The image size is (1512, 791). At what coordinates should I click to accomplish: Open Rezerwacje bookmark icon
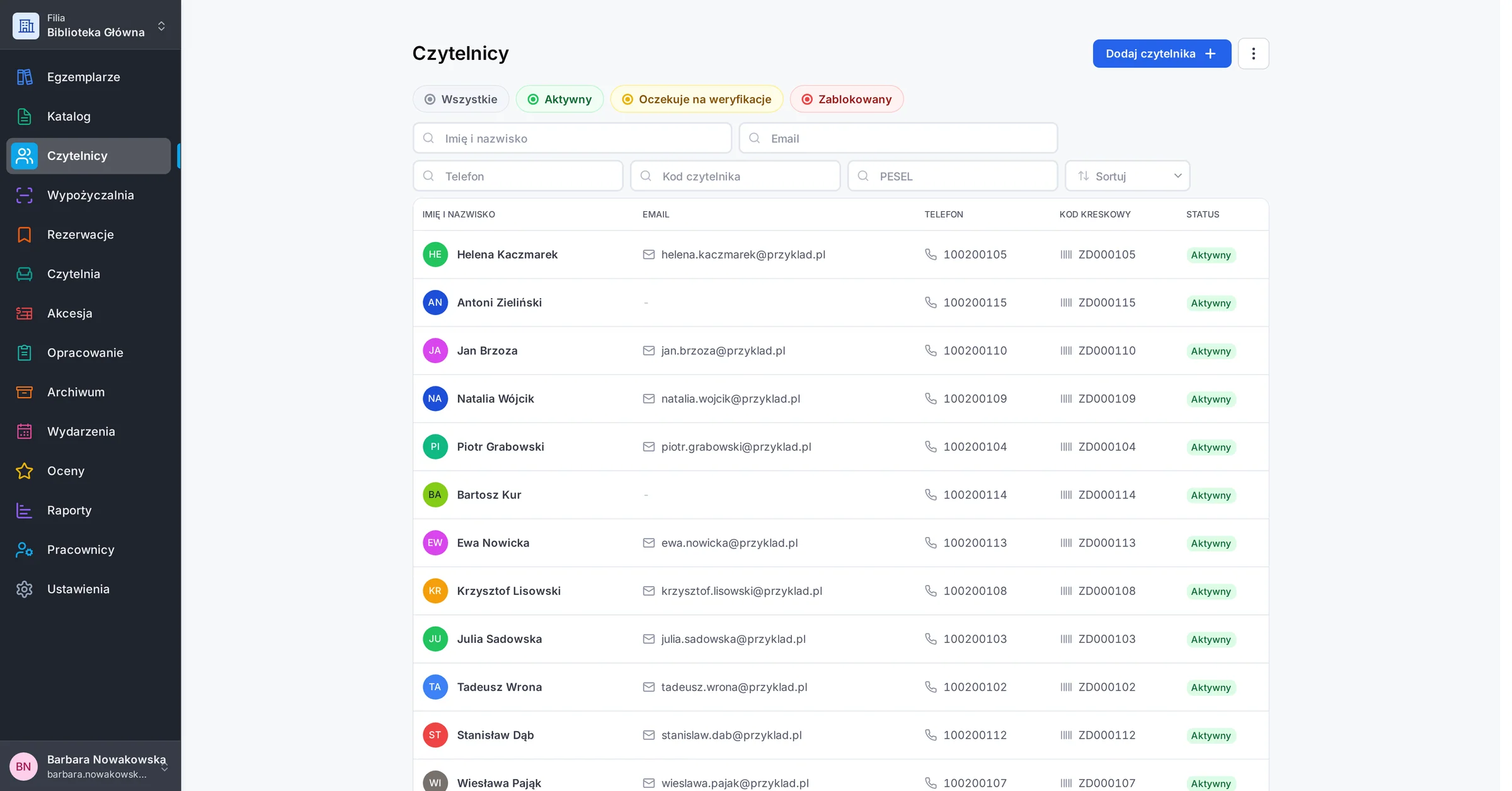pos(24,234)
